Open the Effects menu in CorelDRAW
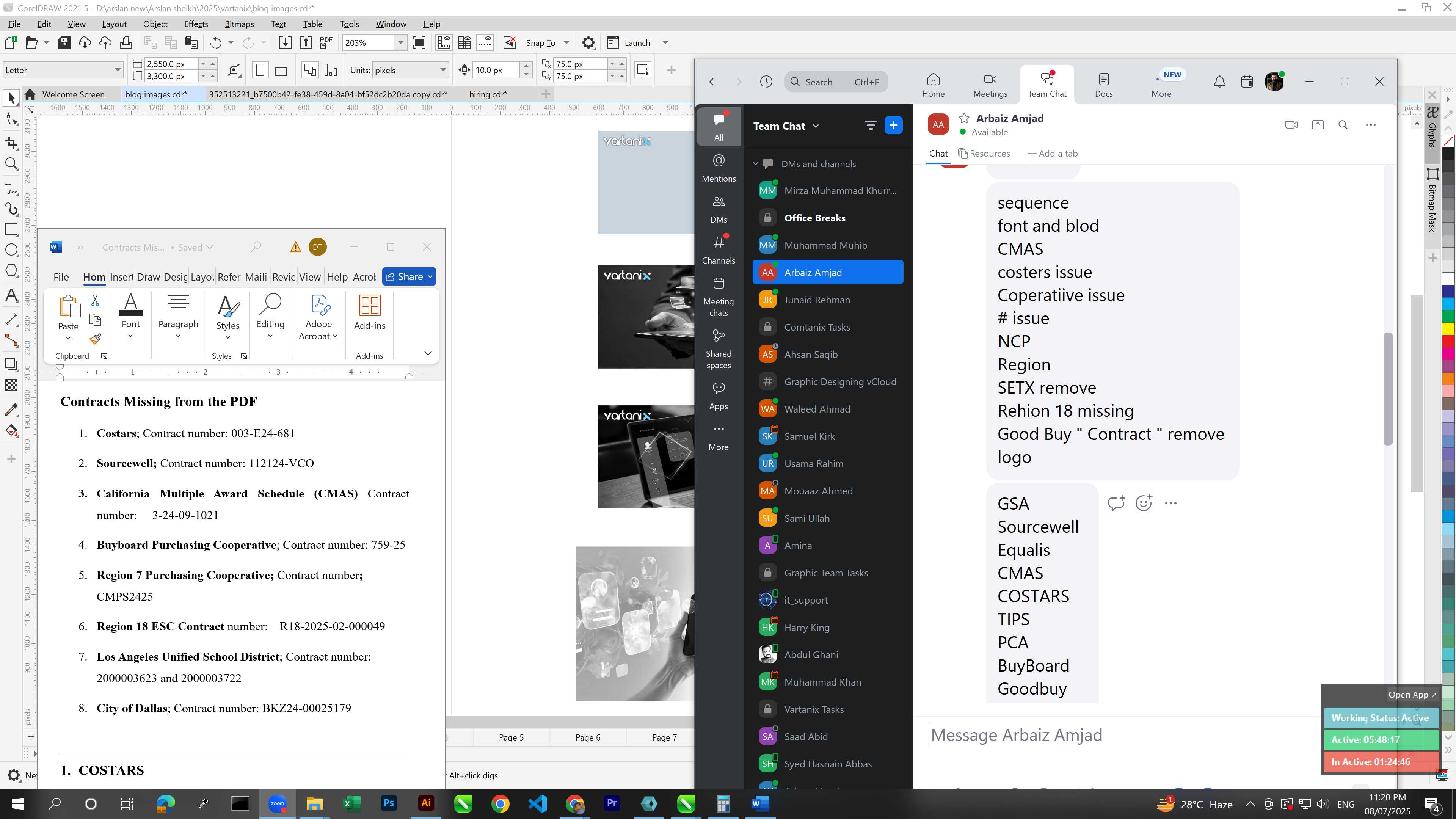The image size is (1456, 819). click(196, 24)
